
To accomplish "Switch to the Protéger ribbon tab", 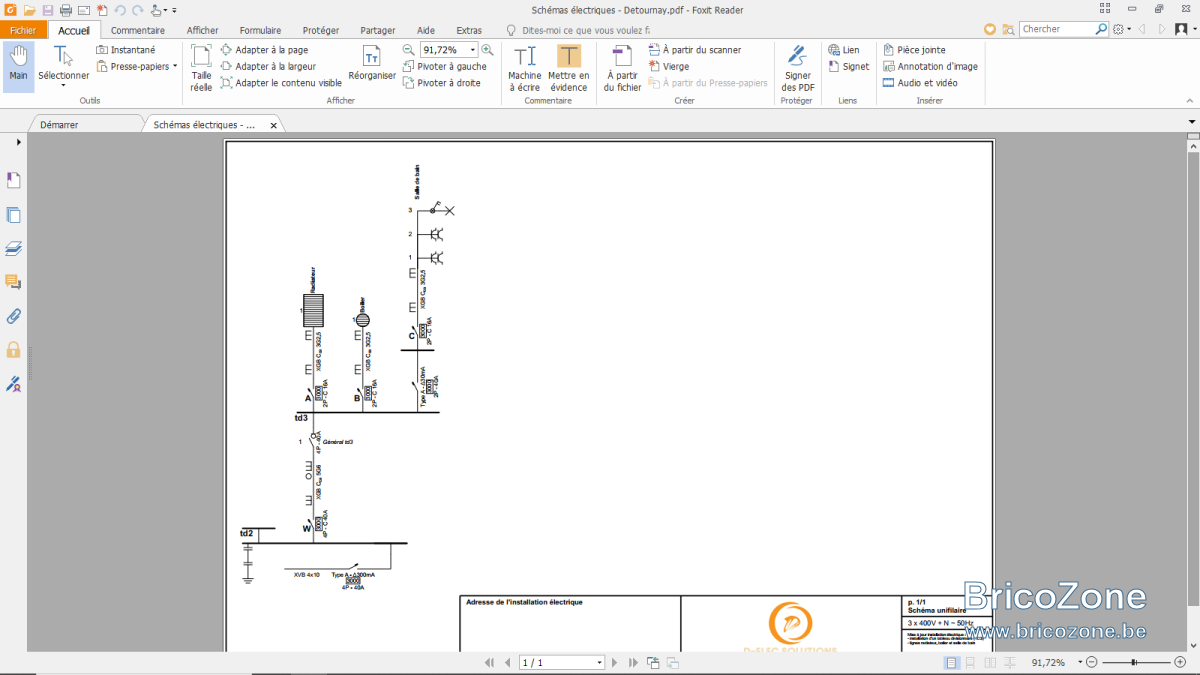I will coord(321,30).
